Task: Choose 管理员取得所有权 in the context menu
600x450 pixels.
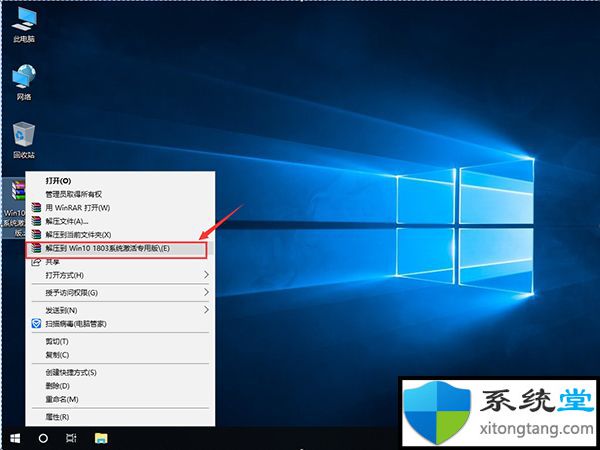Action: coord(73,194)
